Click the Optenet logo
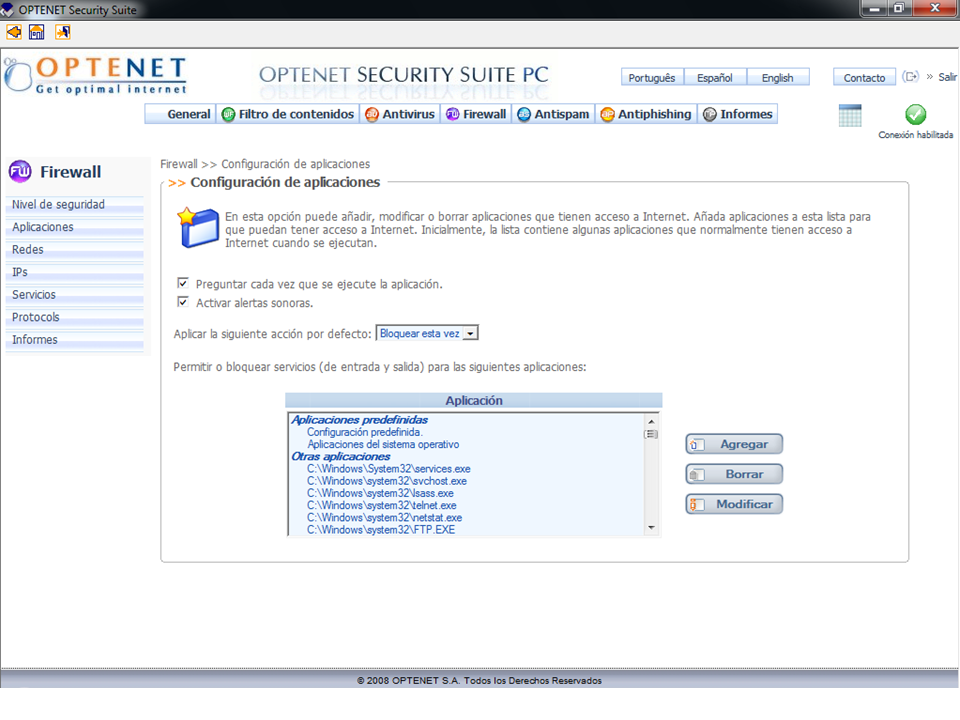This screenshot has width=960, height=720. click(95, 75)
